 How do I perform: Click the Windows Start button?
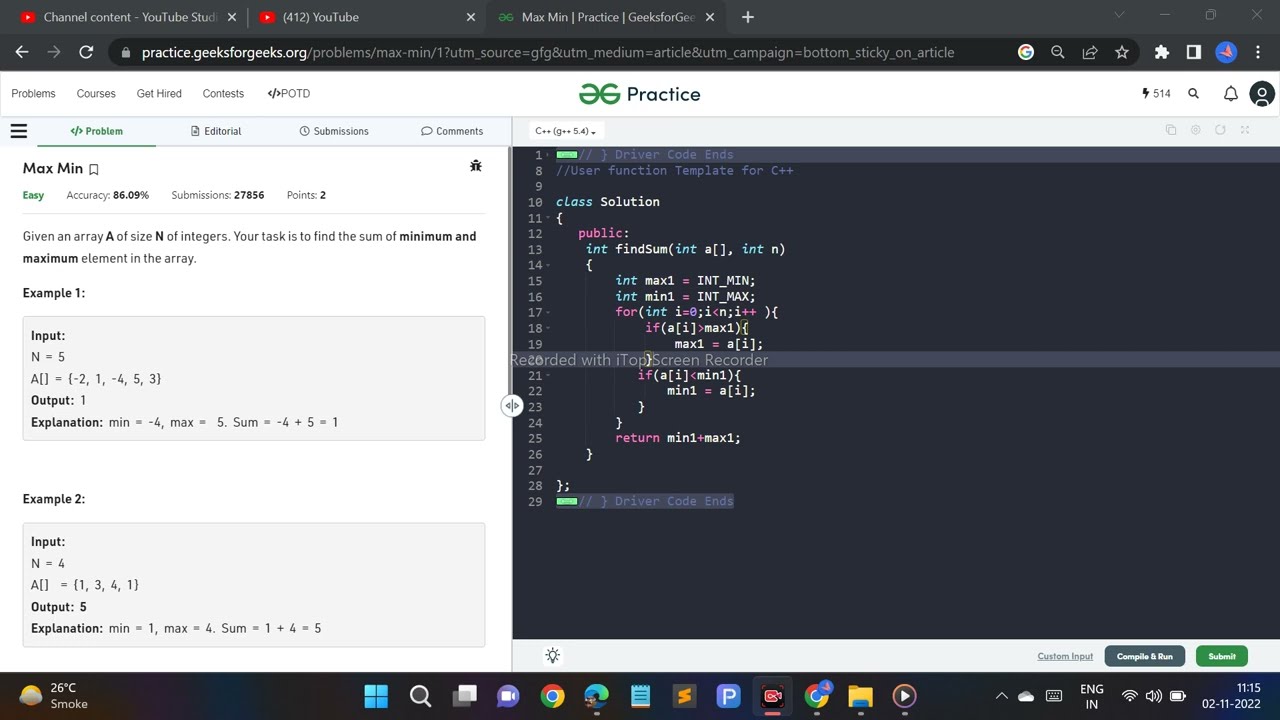pyautogui.click(x=376, y=696)
